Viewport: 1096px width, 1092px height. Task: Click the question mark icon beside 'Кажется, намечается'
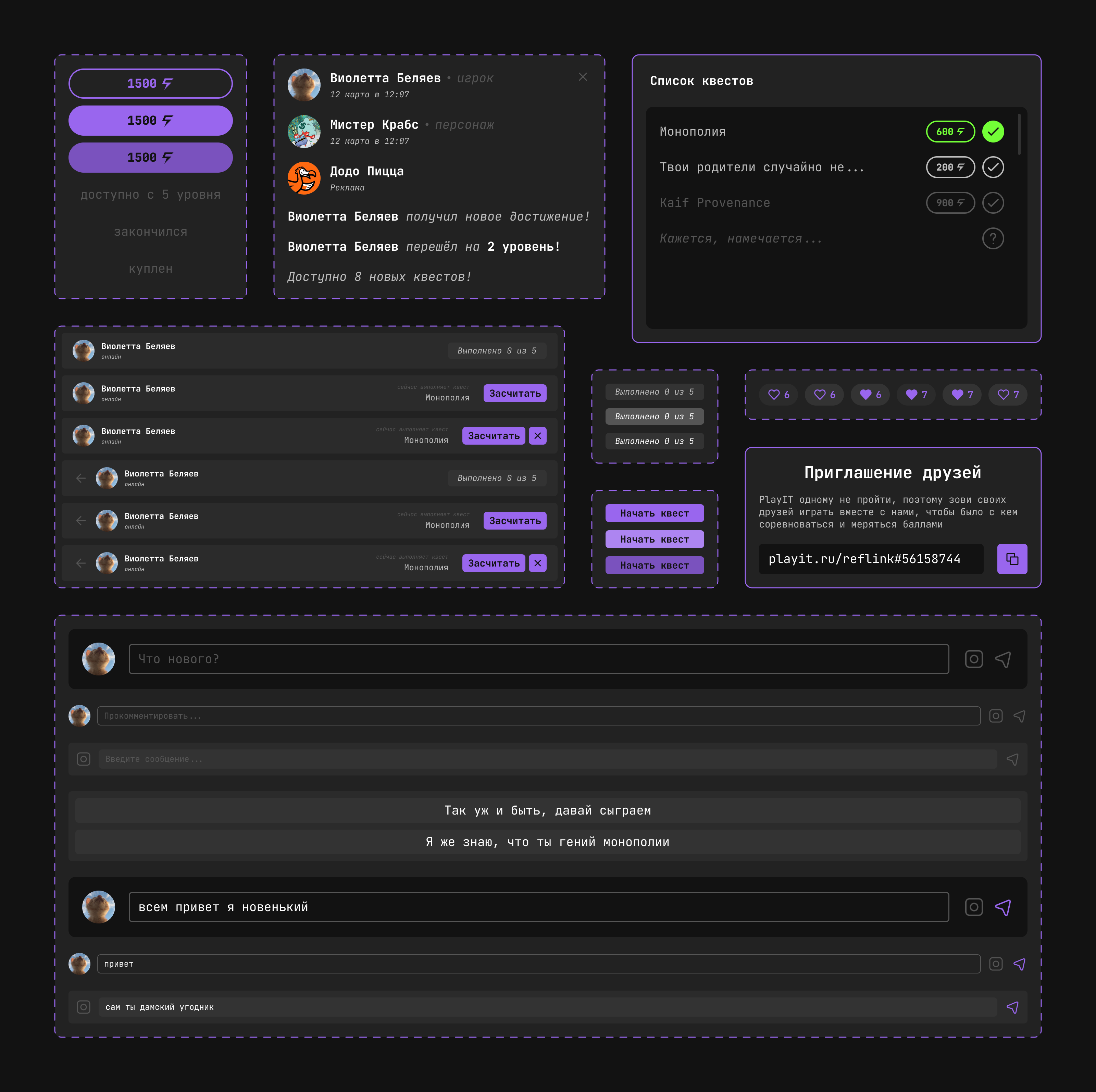pyautogui.click(x=993, y=238)
